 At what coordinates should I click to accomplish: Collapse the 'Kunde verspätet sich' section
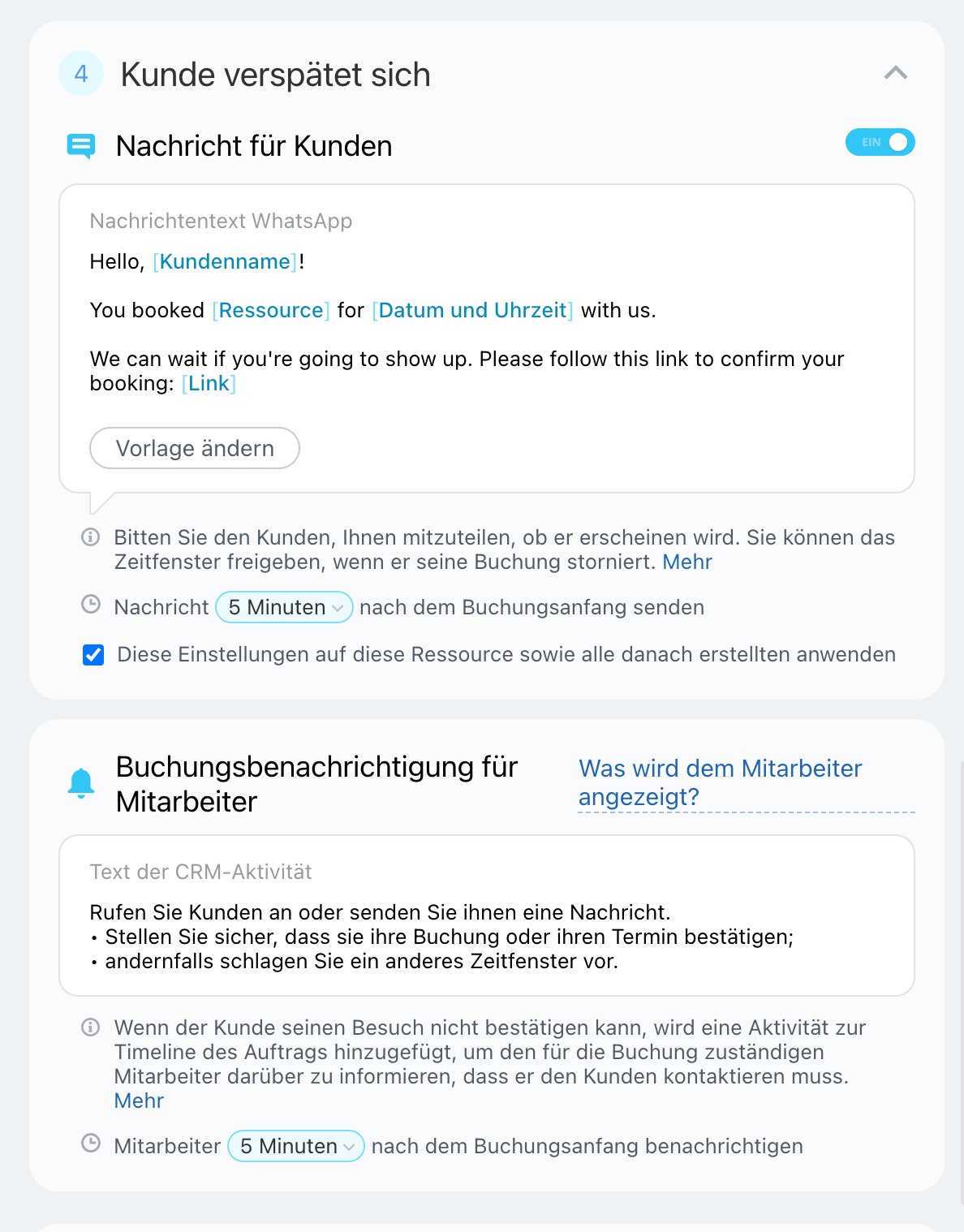[x=895, y=73]
